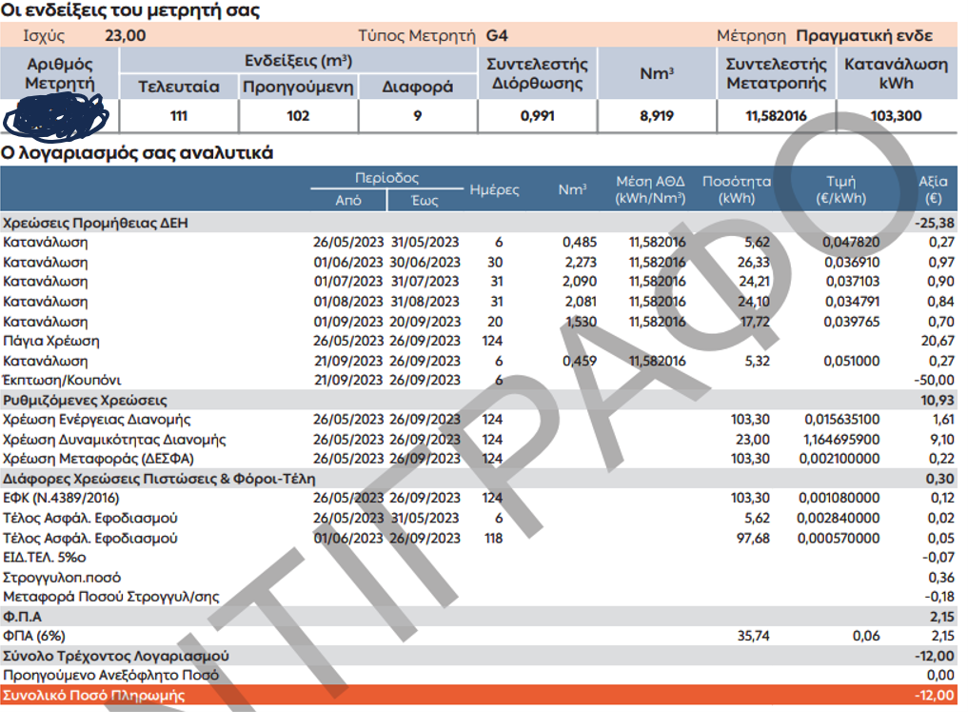Click 'Χρέωση Ενέργειας Διανομής' row label

tap(96, 419)
